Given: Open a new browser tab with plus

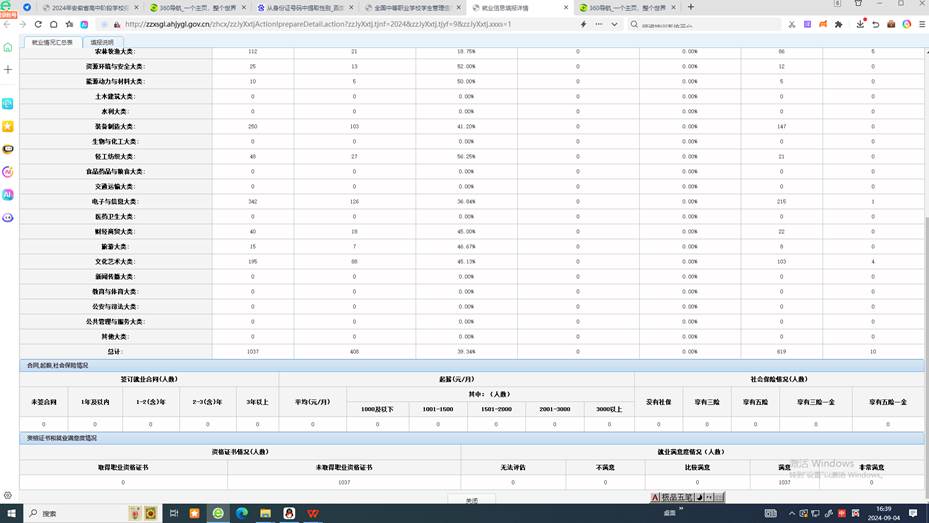Looking at the screenshot, I should 690,7.
